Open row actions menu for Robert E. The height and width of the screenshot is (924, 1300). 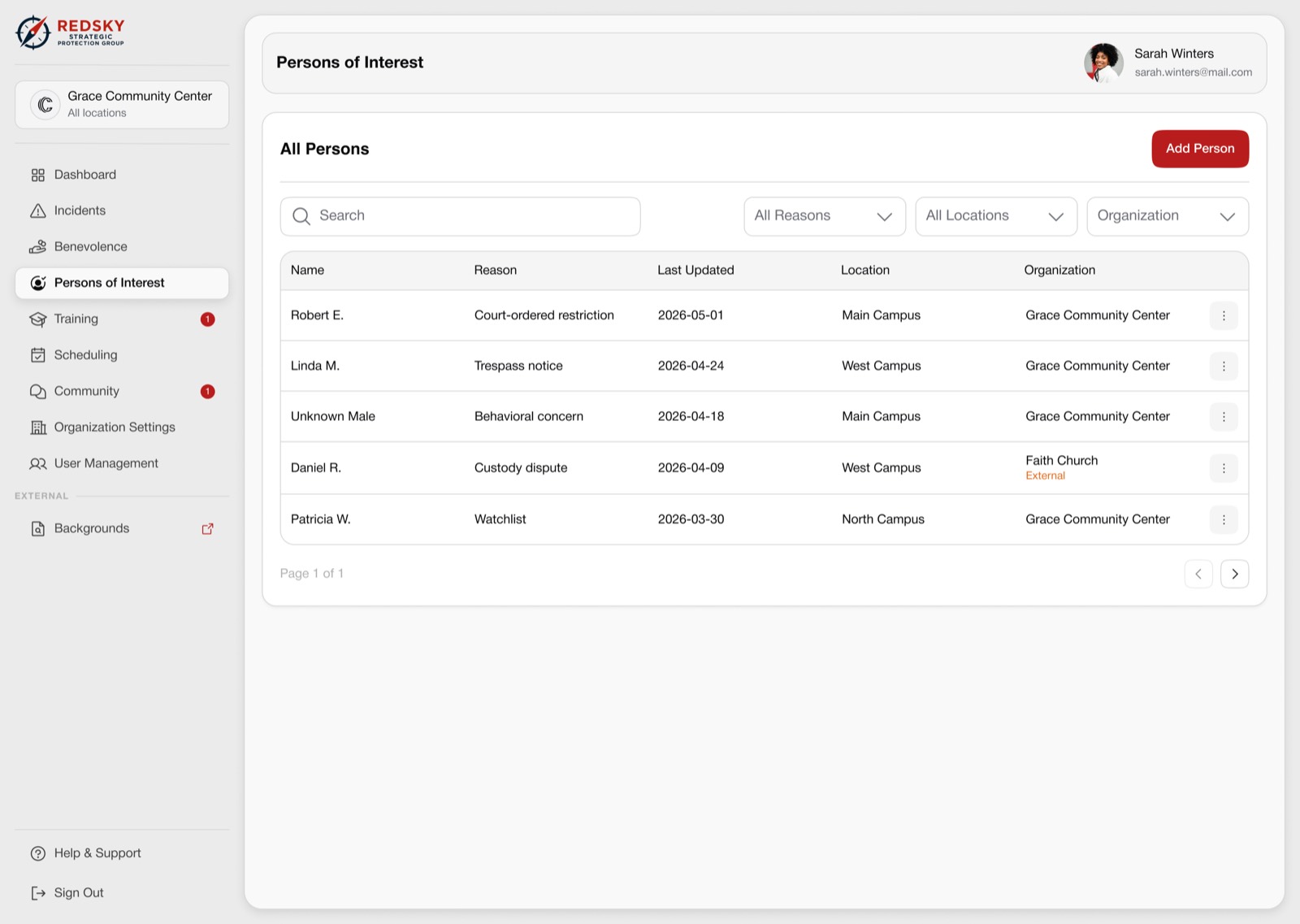pos(1224,315)
